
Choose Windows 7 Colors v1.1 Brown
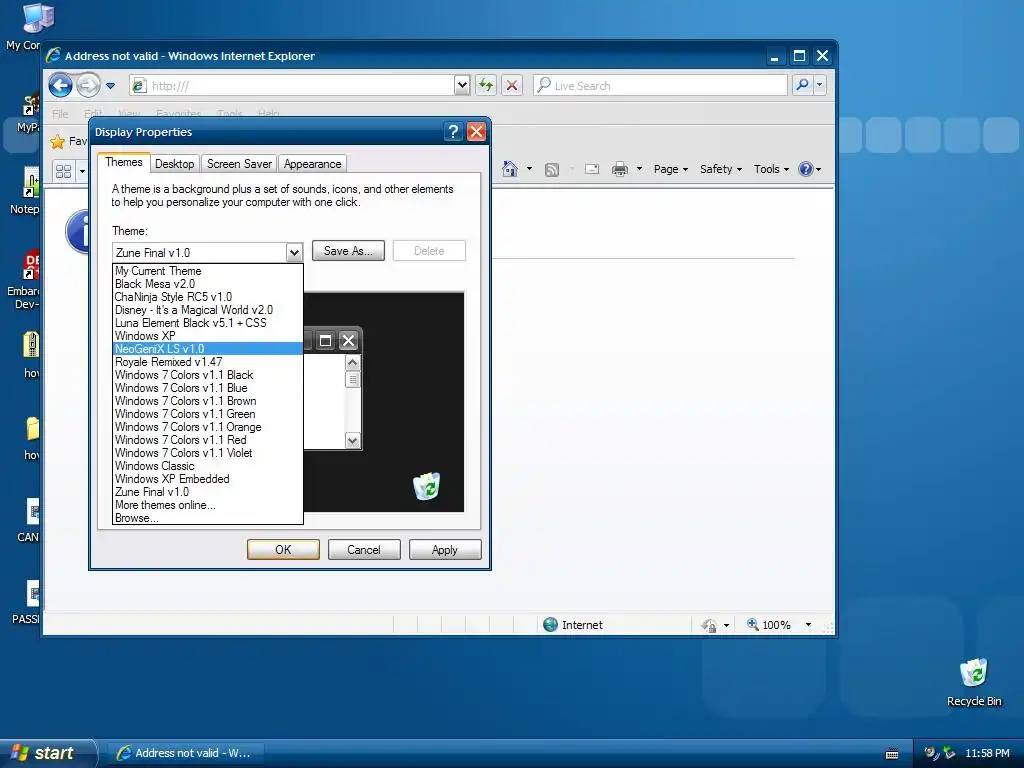[208, 401]
